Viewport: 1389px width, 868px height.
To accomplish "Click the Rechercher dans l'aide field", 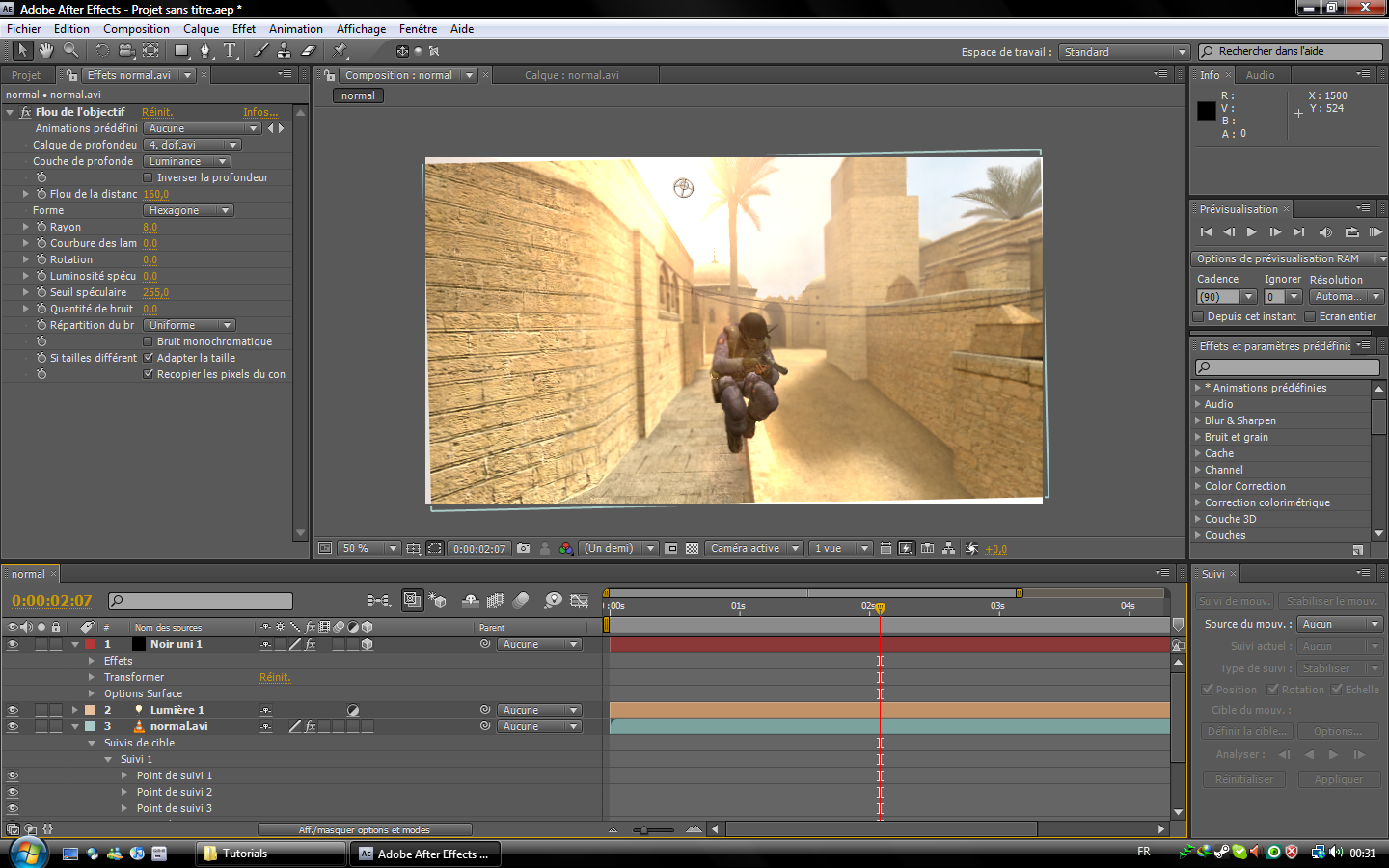I will [x=1291, y=52].
